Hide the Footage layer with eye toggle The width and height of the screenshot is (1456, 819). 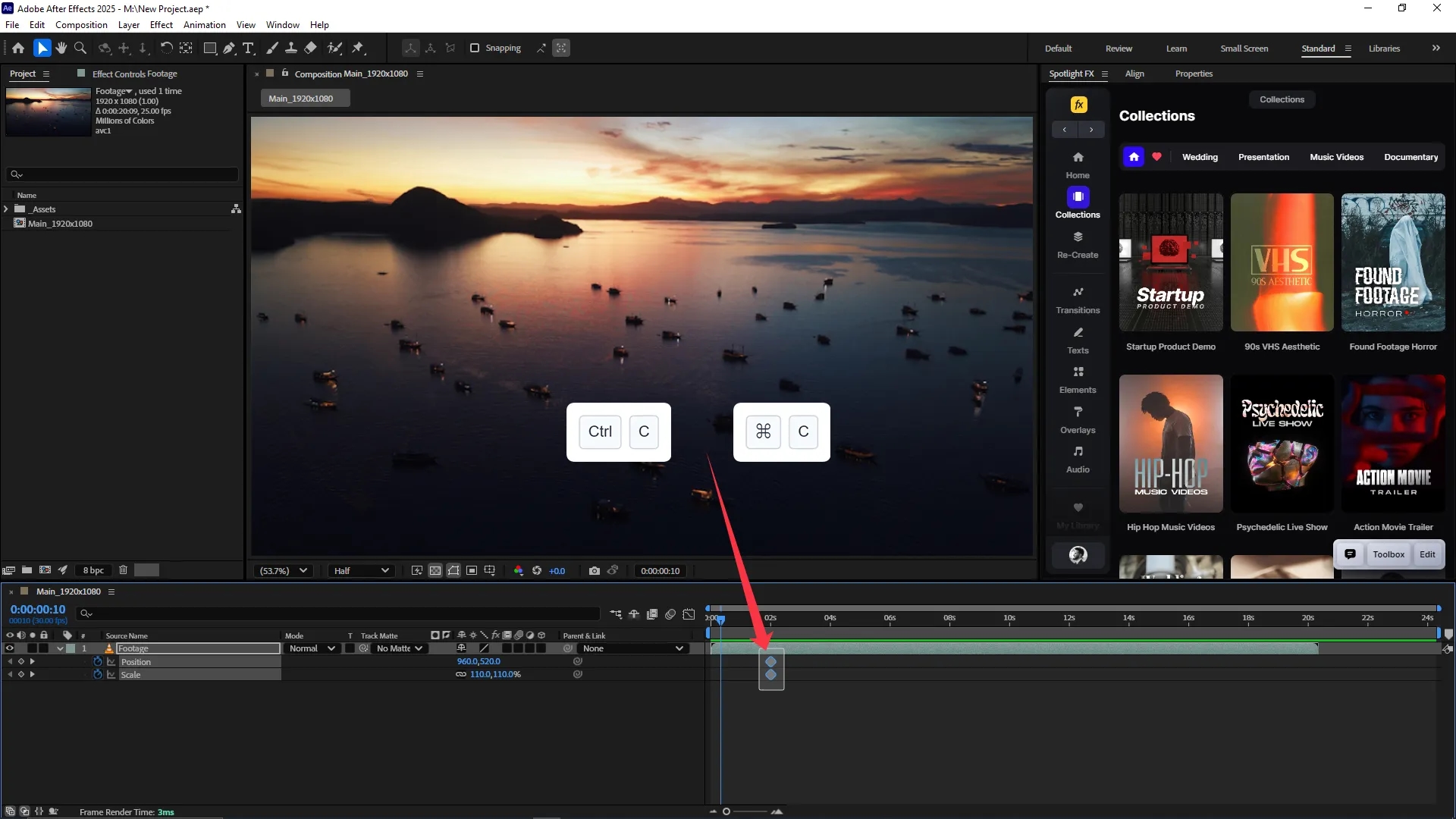[10, 648]
